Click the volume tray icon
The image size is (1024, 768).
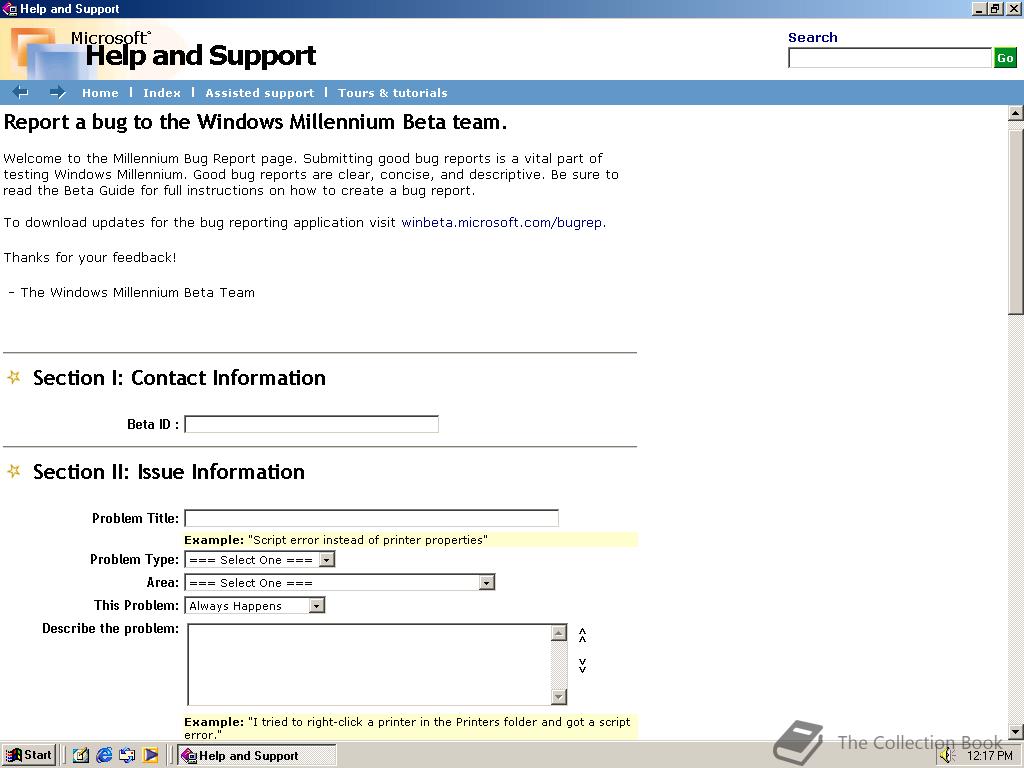948,756
